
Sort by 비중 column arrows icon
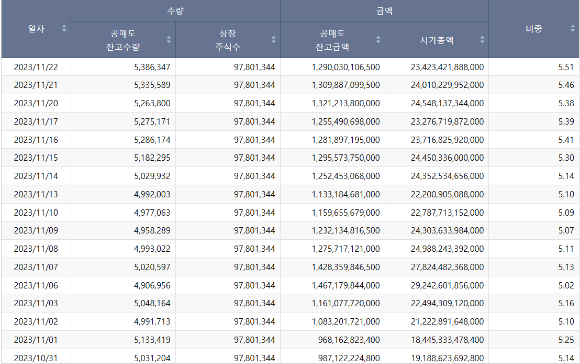(x=573, y=28)
